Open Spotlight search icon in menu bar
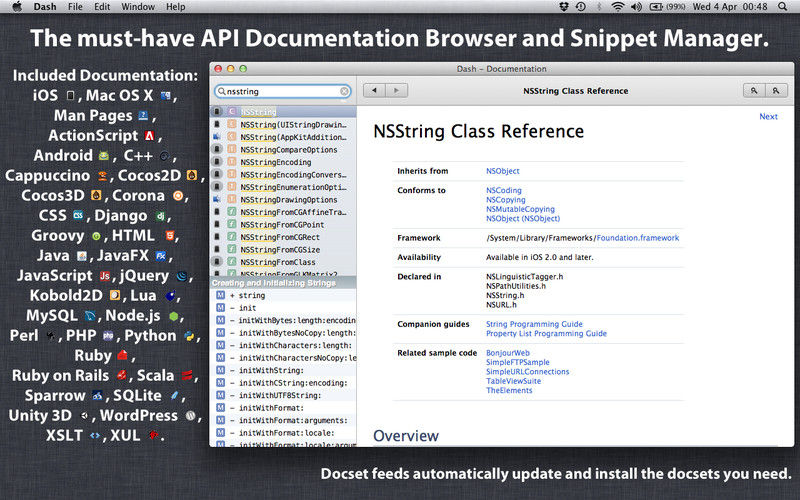The height and width of the screenshot is (500, 800). (782, 7)
